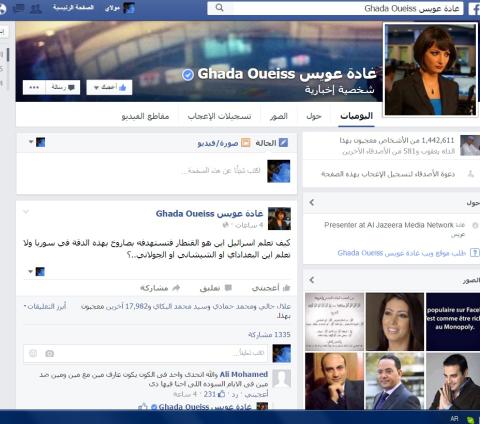Open the Ghada Oueiss post author link
Image resolution: width=480 pixels, height=424 pixels.
coord(209,213)
